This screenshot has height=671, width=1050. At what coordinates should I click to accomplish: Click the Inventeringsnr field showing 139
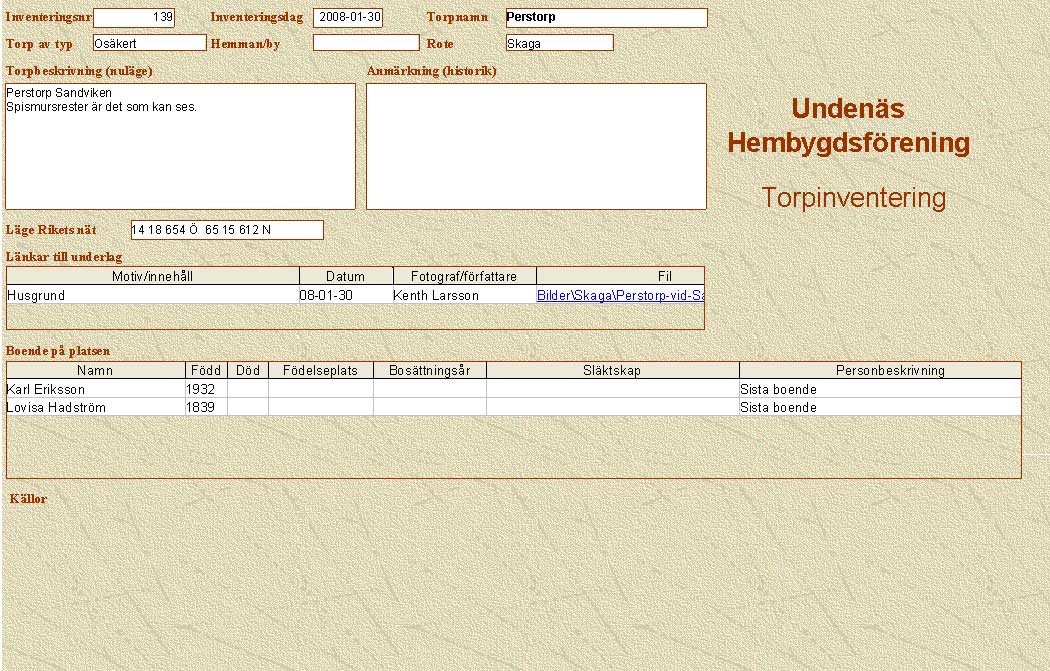(133, 18)
